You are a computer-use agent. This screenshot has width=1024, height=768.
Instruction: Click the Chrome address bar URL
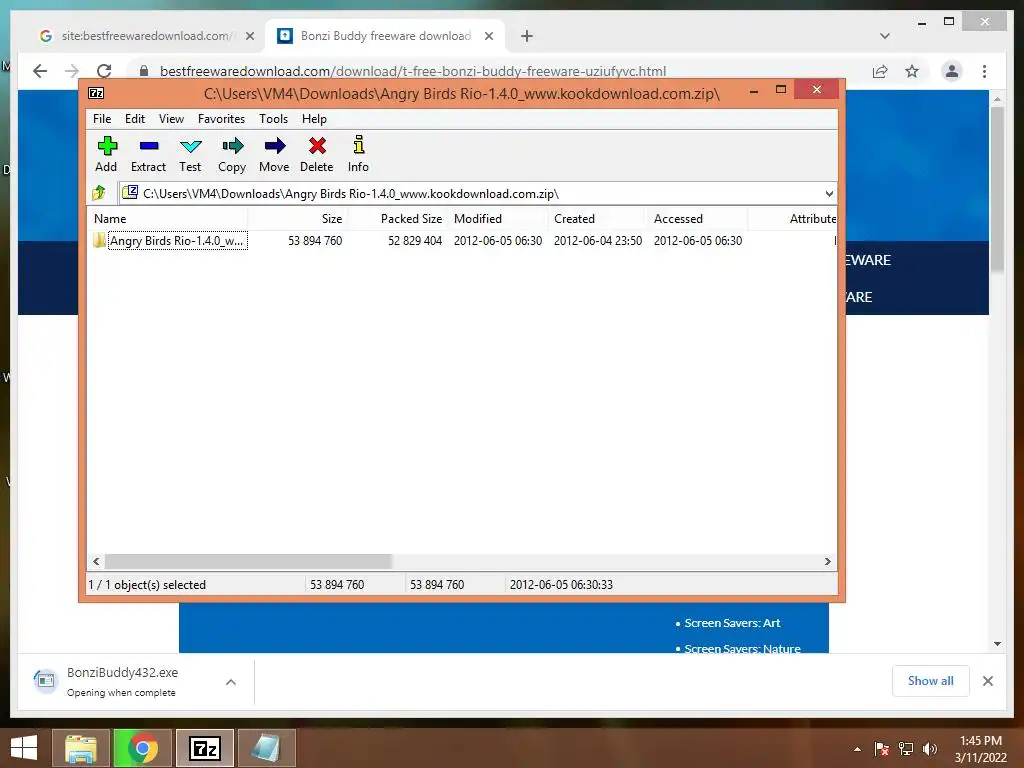click(413, 71)
